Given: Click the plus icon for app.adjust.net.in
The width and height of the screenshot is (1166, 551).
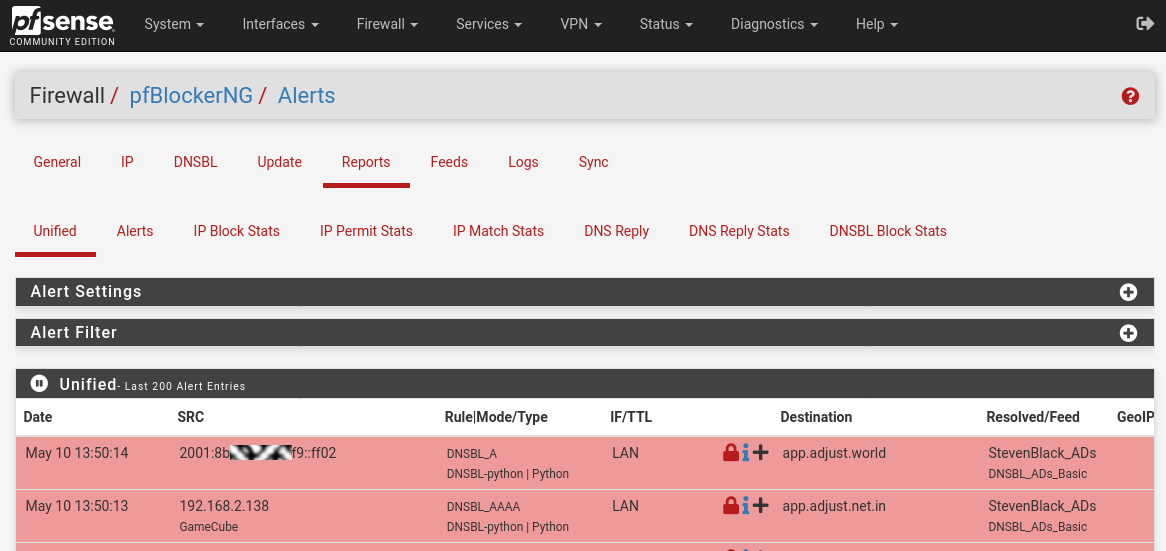Looking at the screenshot, I should (x=760, y=506).
